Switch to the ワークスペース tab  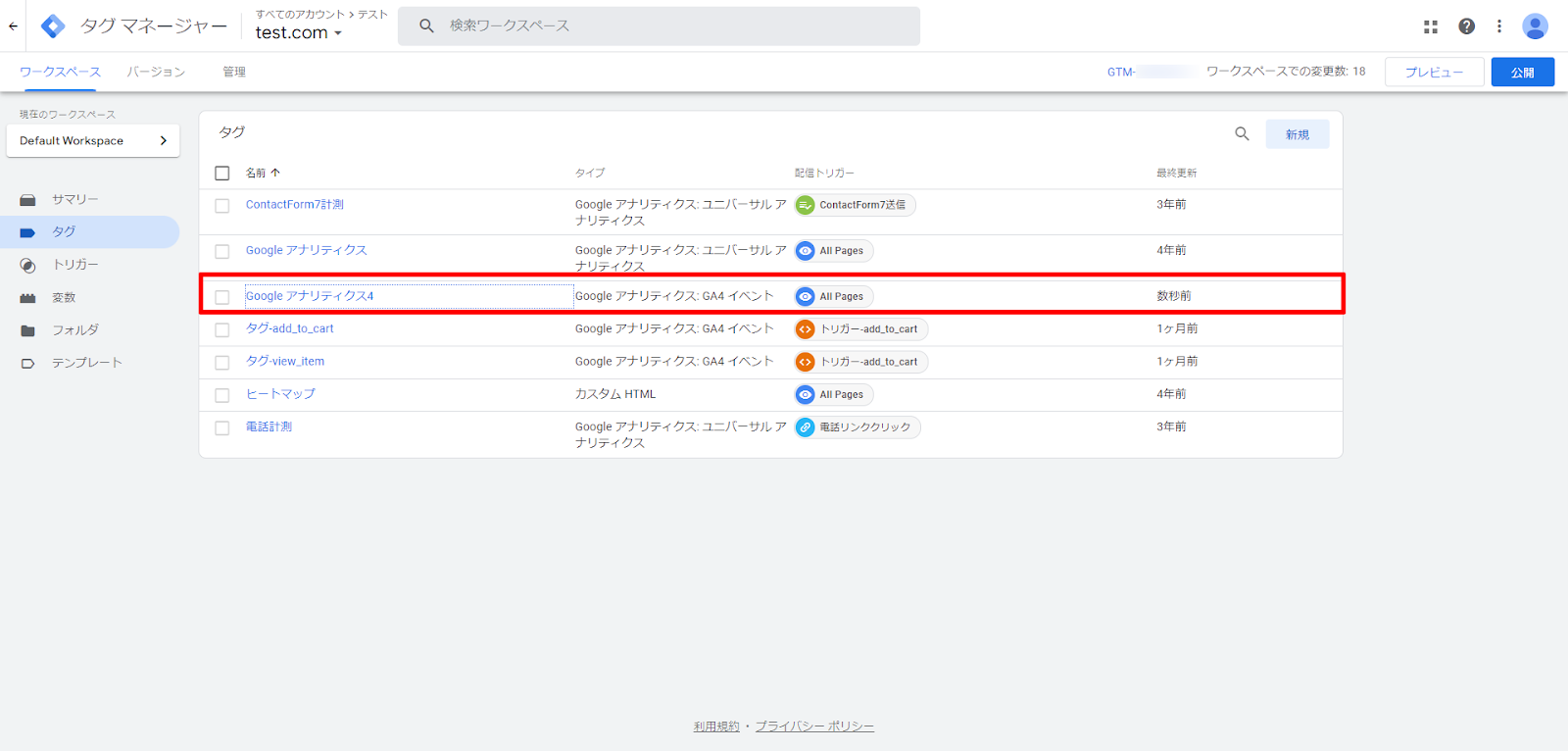pyautogui.click(x=60, y=72)
